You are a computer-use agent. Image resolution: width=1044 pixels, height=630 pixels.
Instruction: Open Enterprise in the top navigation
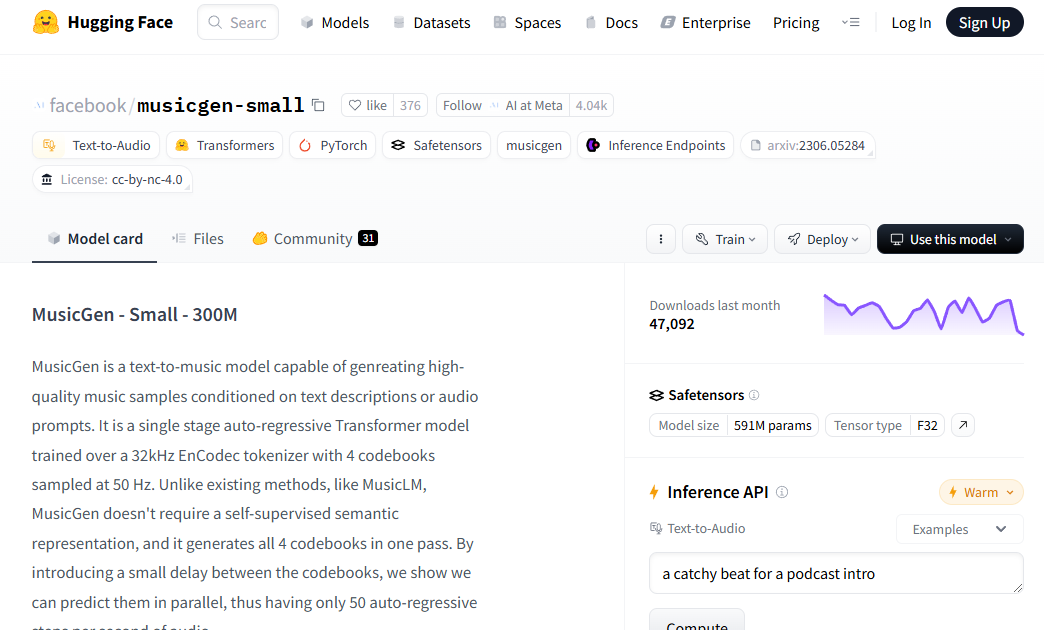pyautogui.click(x=706, y=23)
